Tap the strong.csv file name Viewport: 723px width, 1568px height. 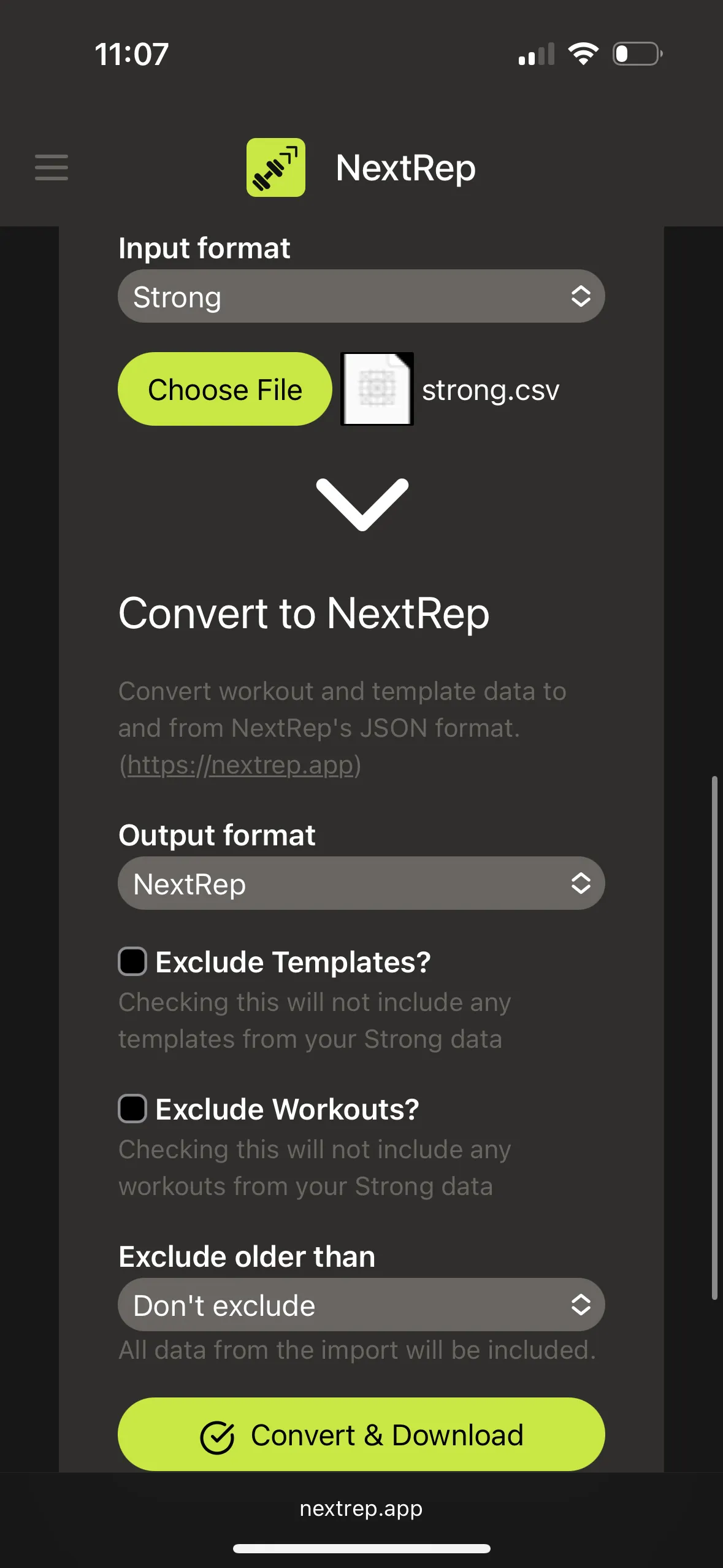coord(491,390)
